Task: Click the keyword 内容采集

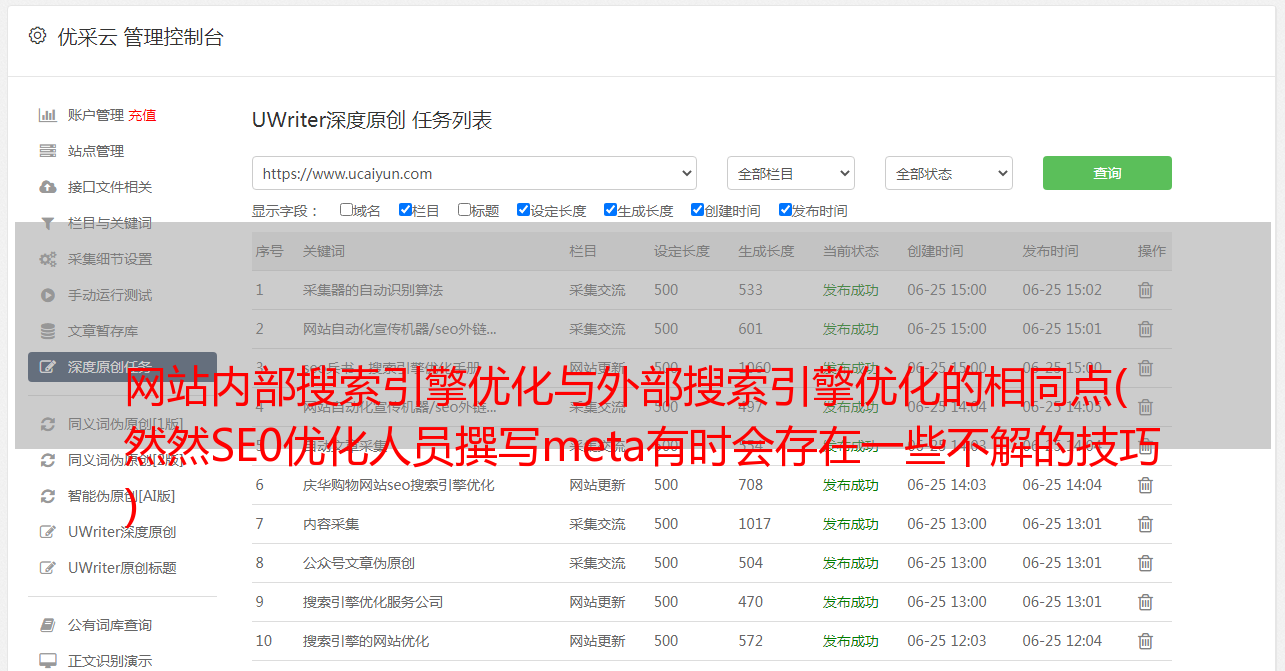Action: [x=331, y=524]
